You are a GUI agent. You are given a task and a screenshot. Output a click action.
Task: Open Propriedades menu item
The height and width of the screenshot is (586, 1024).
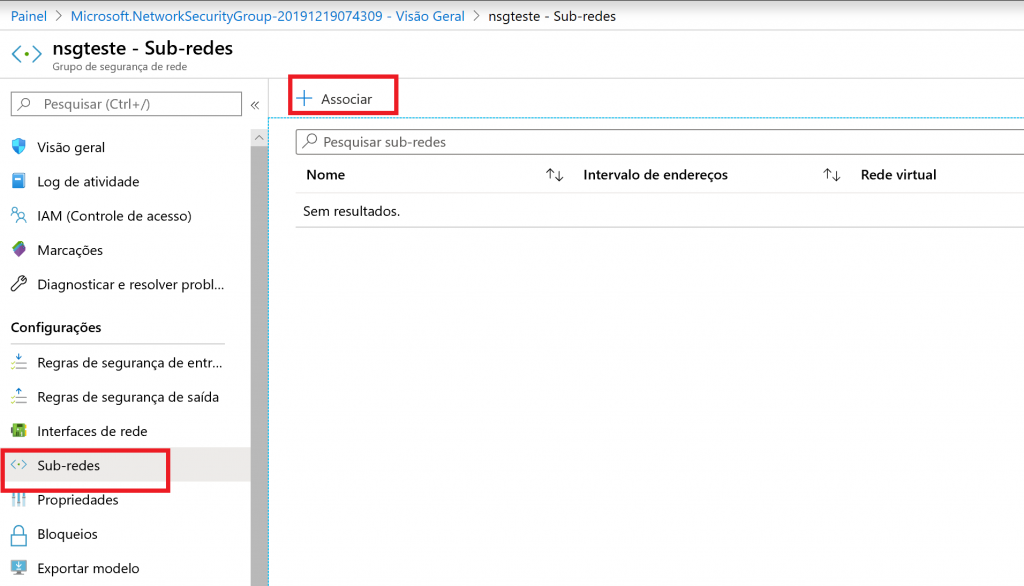tap(78, 500)
